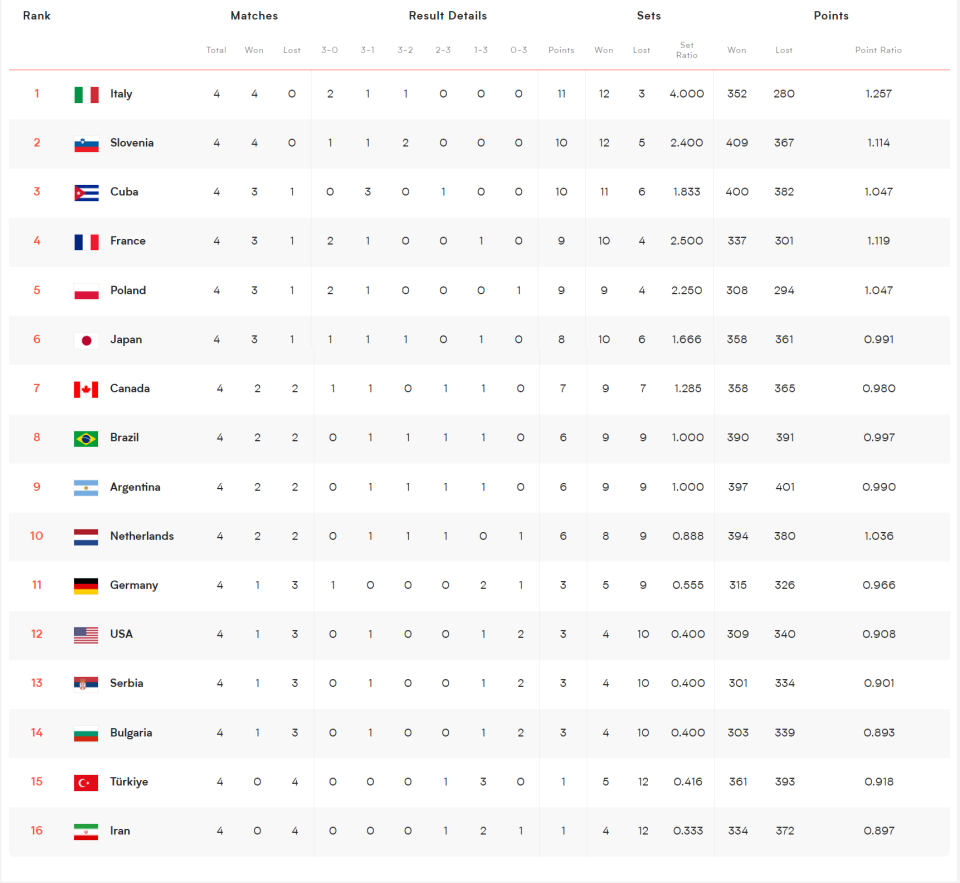Click the Germany flag icon
Image resolution: width=960 pixels, height=883 pixels.
coord(86,586)
